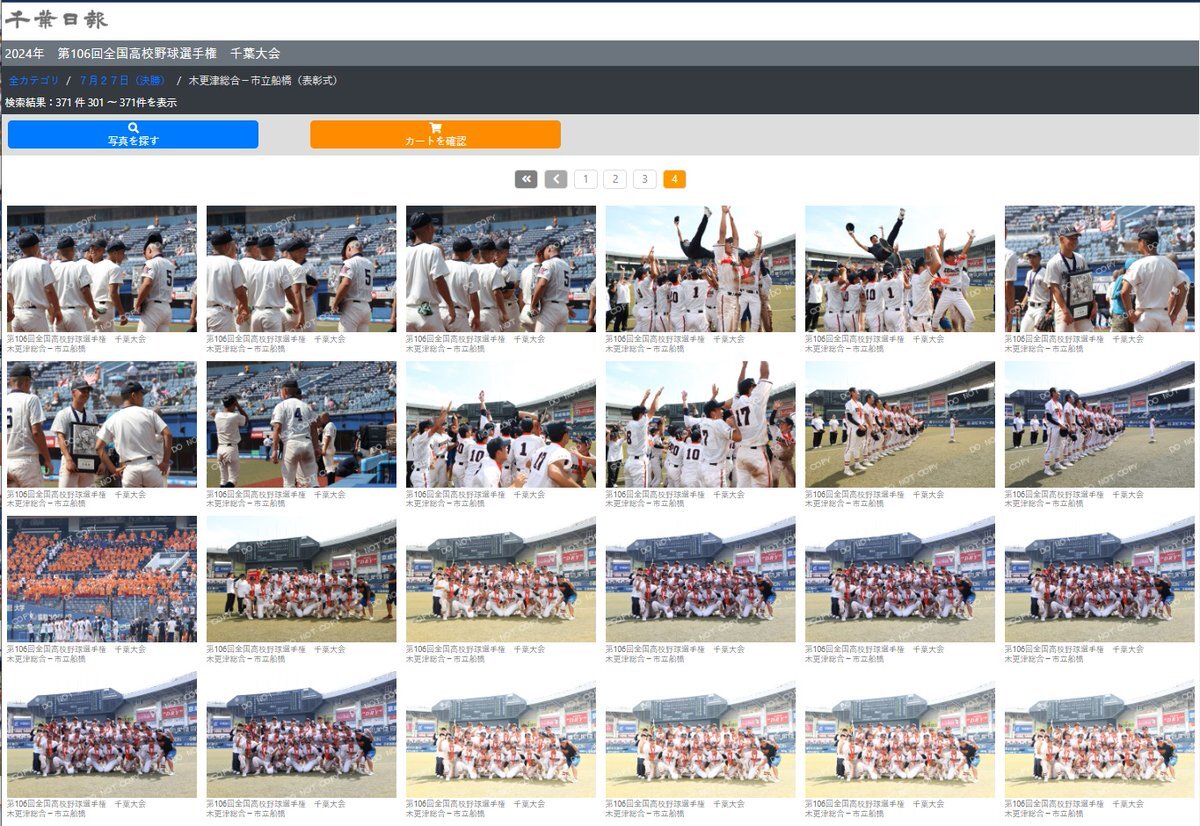Go to the first page with double-arrow button
1200x826 pixels.
526,179
